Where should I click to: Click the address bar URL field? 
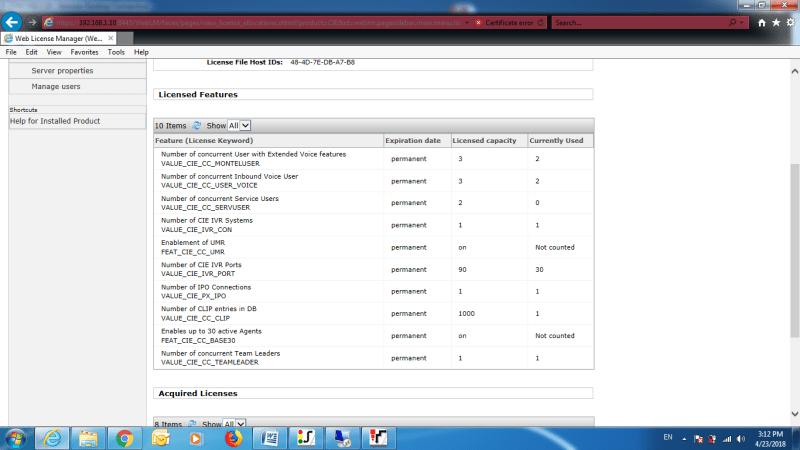tap(258, 22)
